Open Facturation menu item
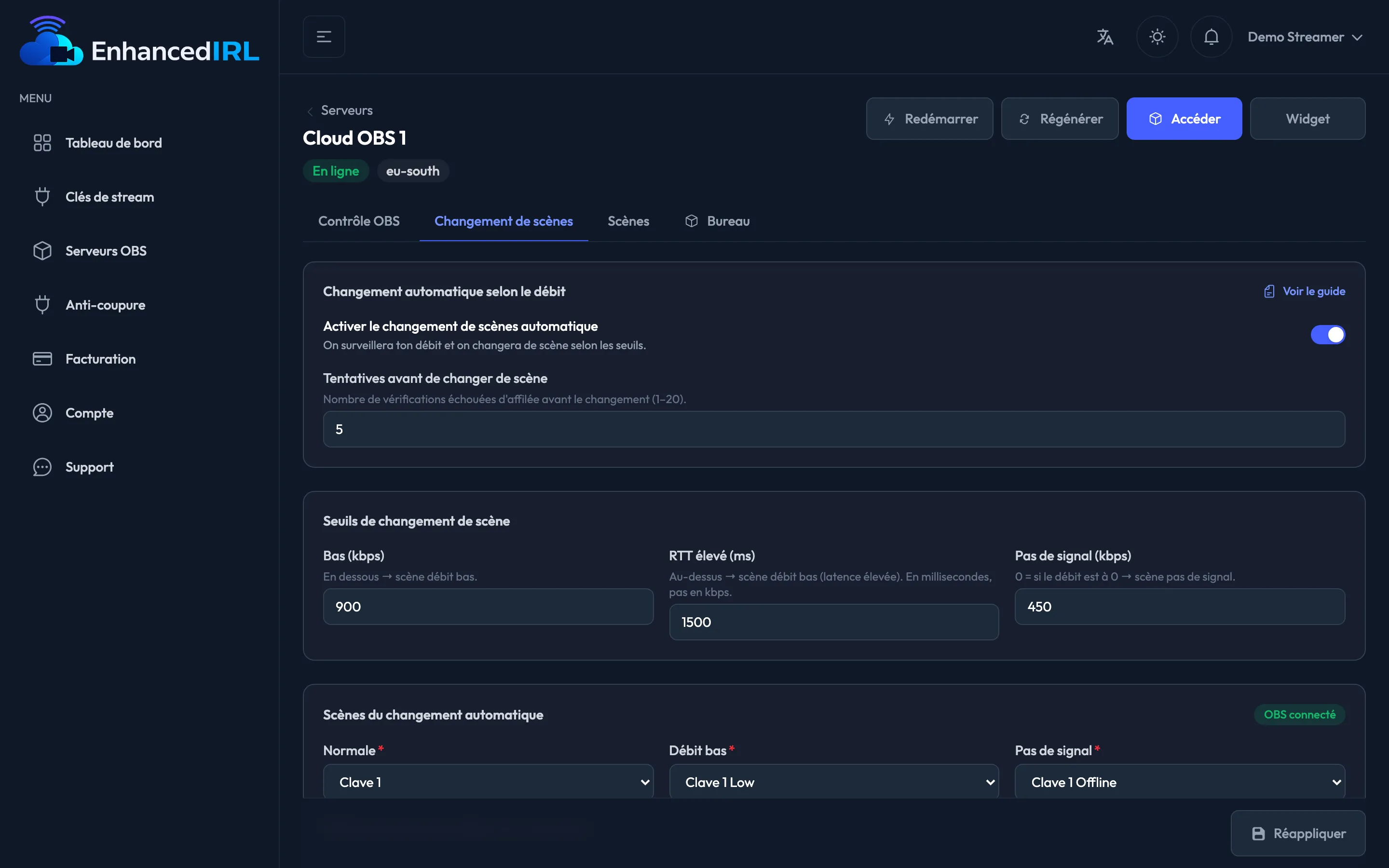The width and height of the screenshot is (1389, 868). click(139, 359)
